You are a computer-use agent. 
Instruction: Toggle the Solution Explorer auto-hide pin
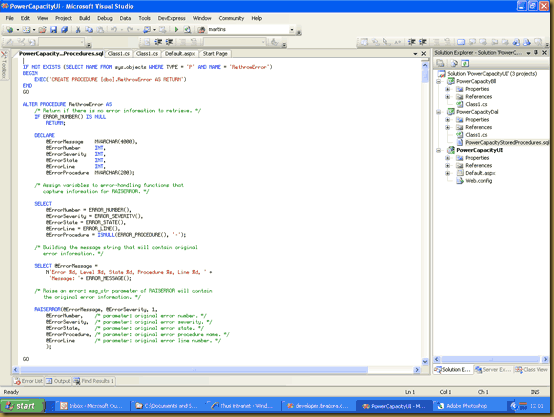pos(536,53)
